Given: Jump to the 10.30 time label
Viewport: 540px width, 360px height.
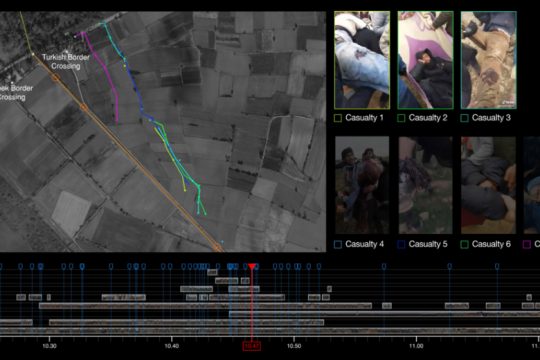Looking at the screenshot, I should (x=49, y=346).
